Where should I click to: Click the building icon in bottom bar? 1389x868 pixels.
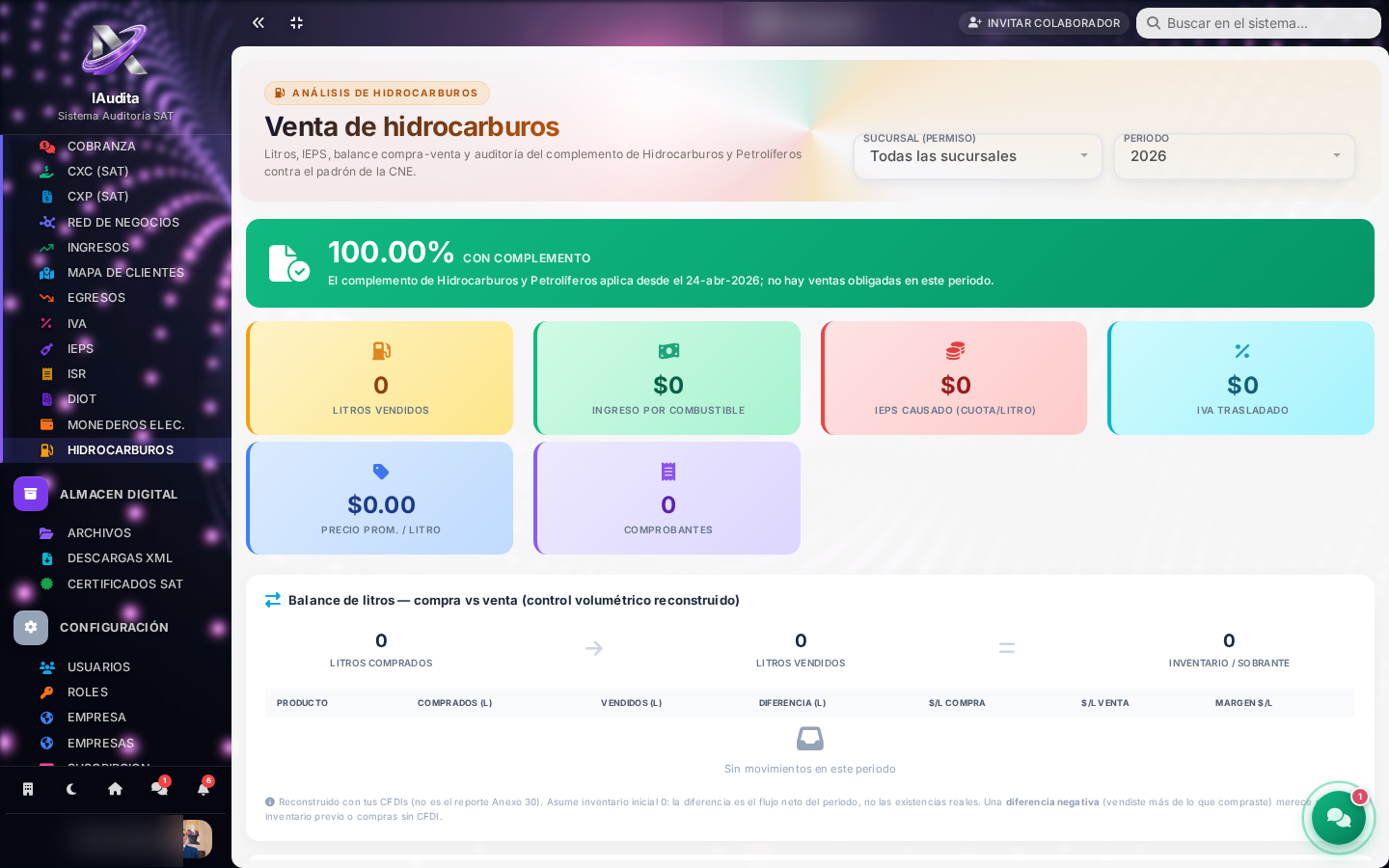pyautogui.click(x=28, y=789)
